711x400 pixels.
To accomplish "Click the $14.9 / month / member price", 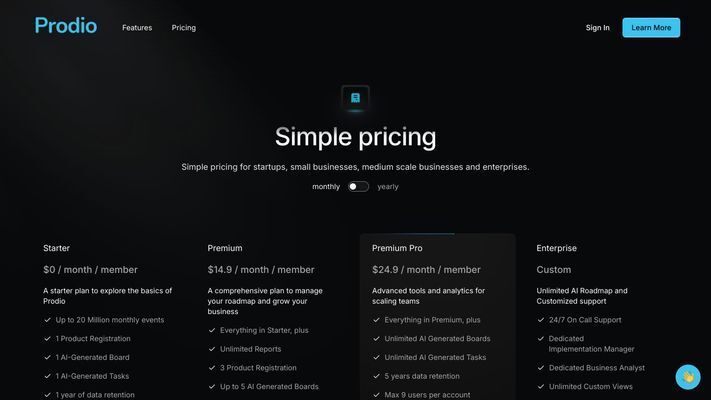I will 261,269.
